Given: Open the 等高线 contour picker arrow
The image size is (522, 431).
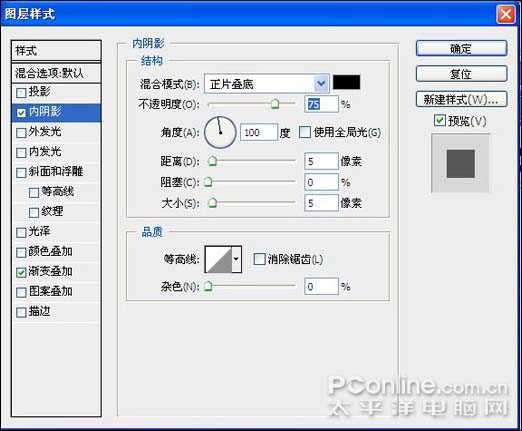Looking at the screenshot, I should (x=236, y=259).
